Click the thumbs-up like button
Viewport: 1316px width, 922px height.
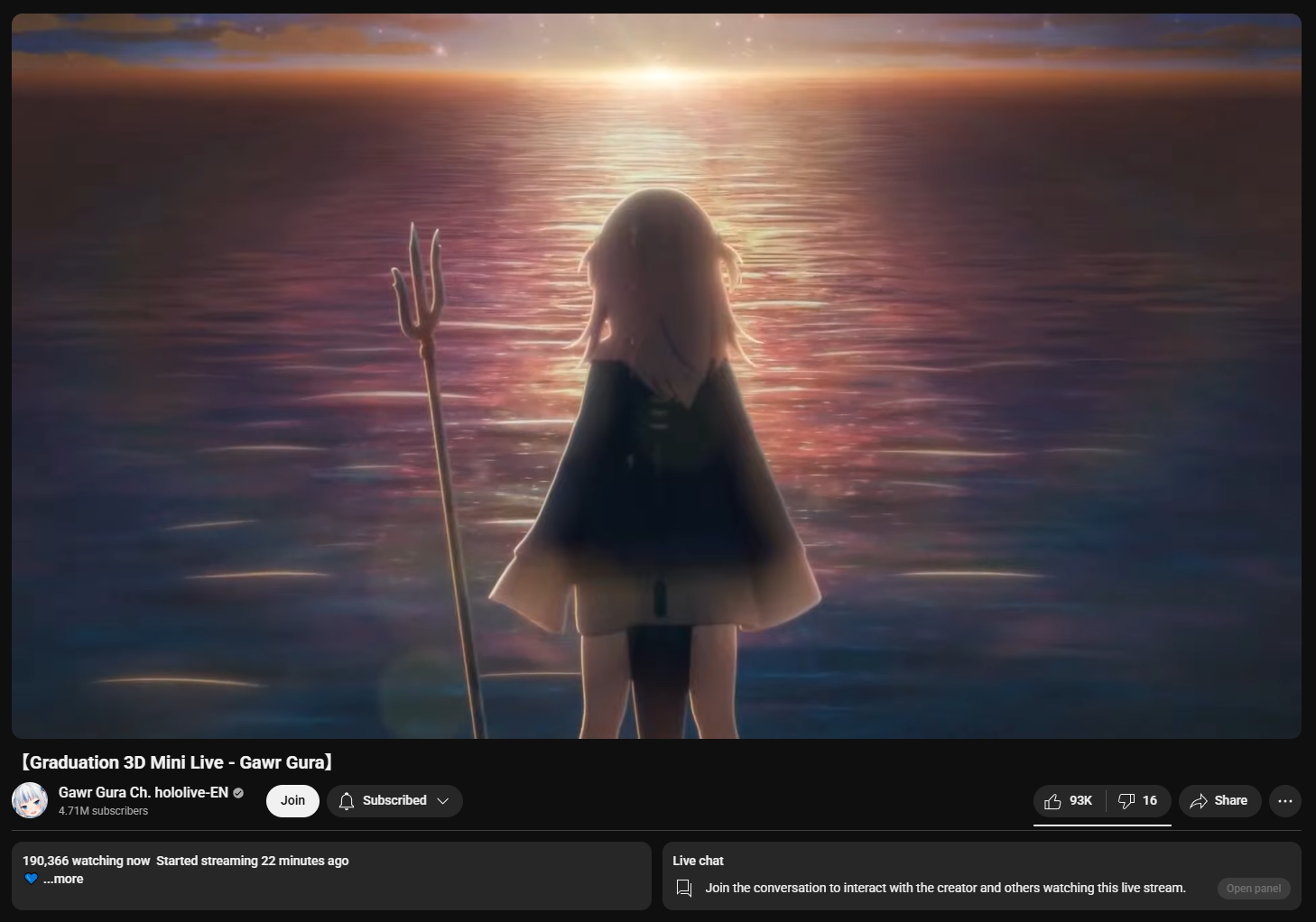pyautogui.click(x=1070, y=801)
